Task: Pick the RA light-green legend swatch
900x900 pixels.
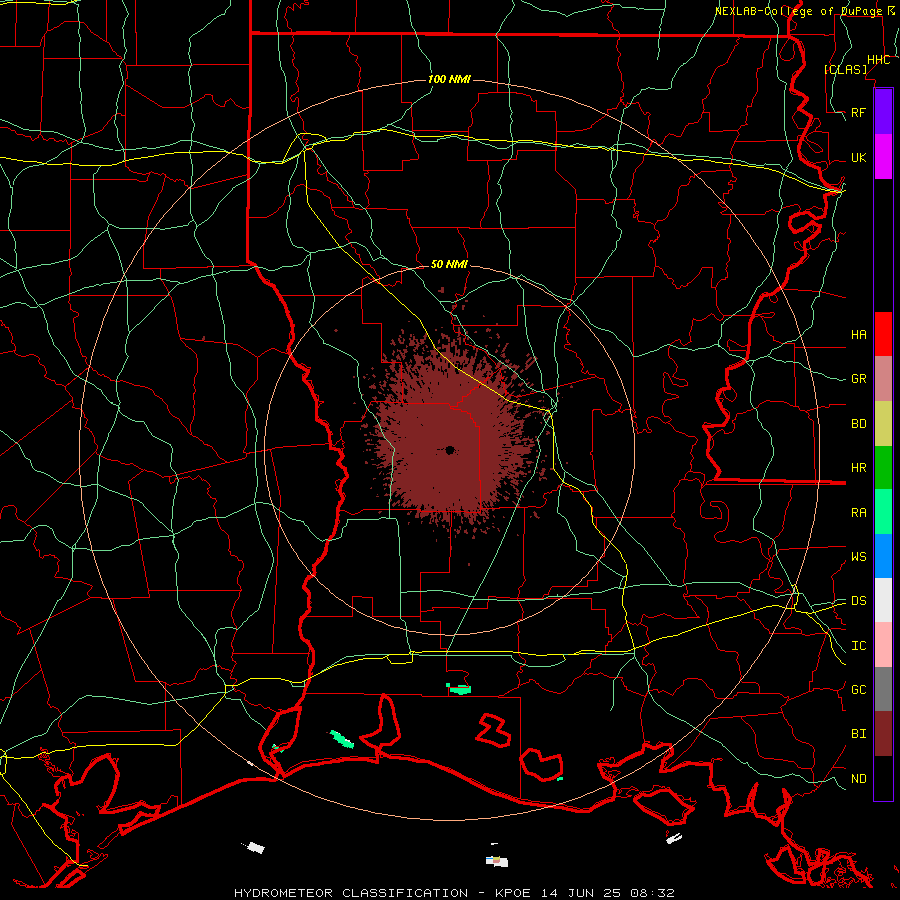Action: click(x=883, y=512)
